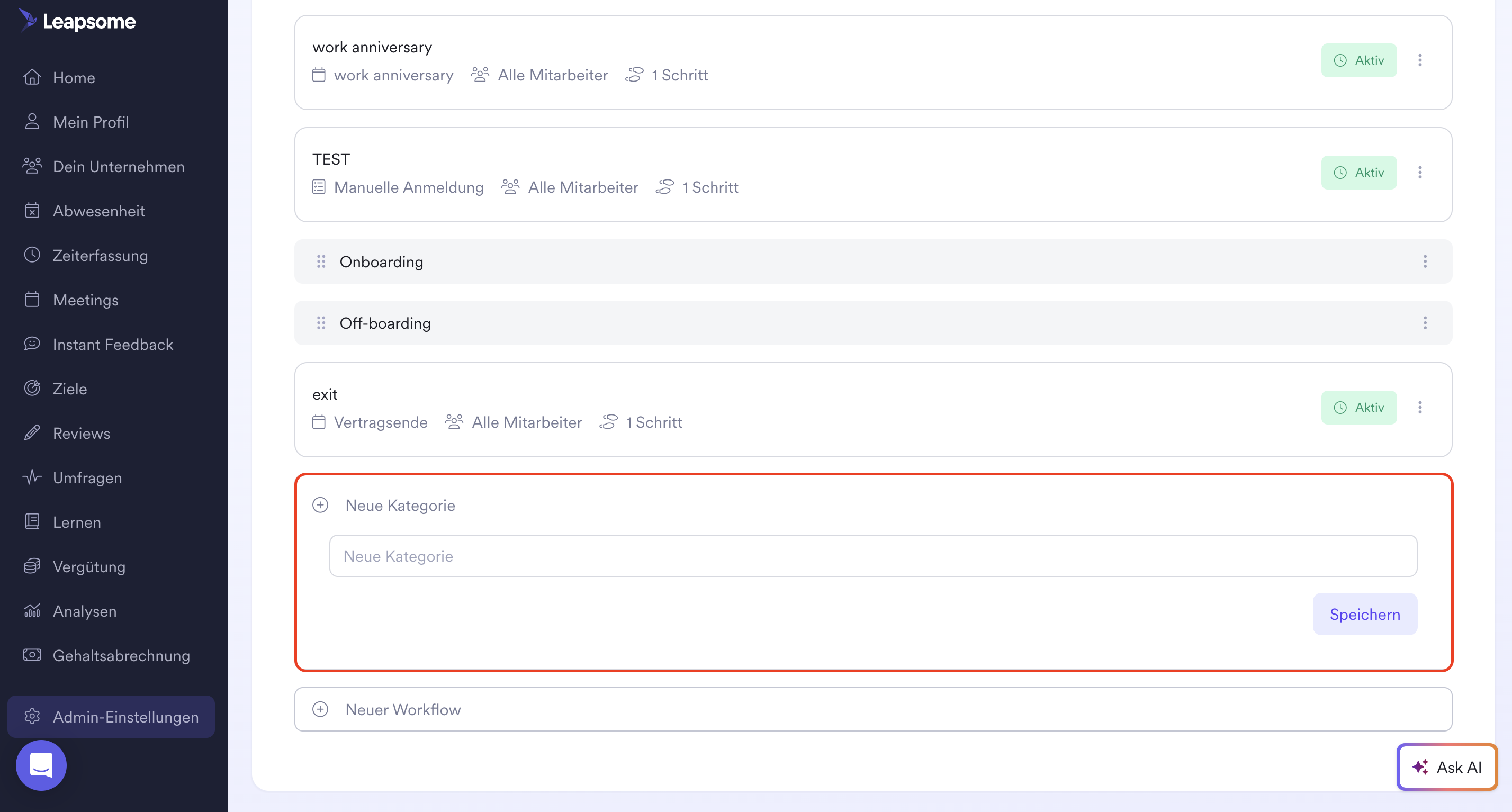Viewport: 1512px width, 812px height.
Task: Toggle Aktiv on the exit workflow
Action: pyautogui.click(x=1359, y=407)
